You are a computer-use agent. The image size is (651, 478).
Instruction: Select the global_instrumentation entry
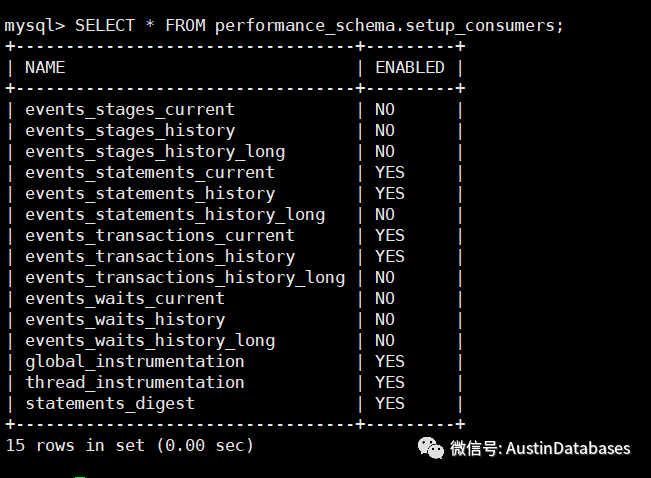point(135,361)
